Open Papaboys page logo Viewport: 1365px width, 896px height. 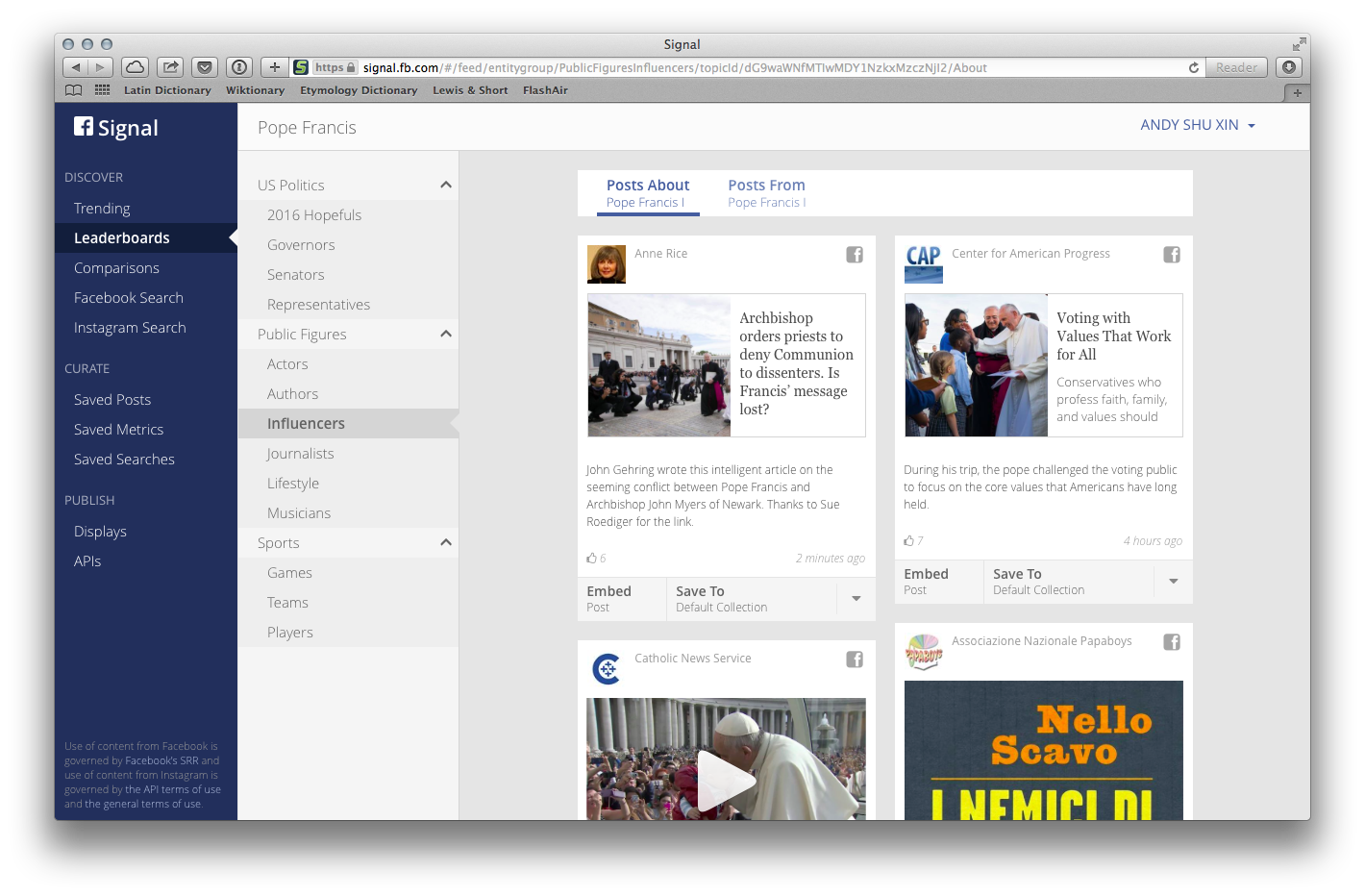coord(924,652)
